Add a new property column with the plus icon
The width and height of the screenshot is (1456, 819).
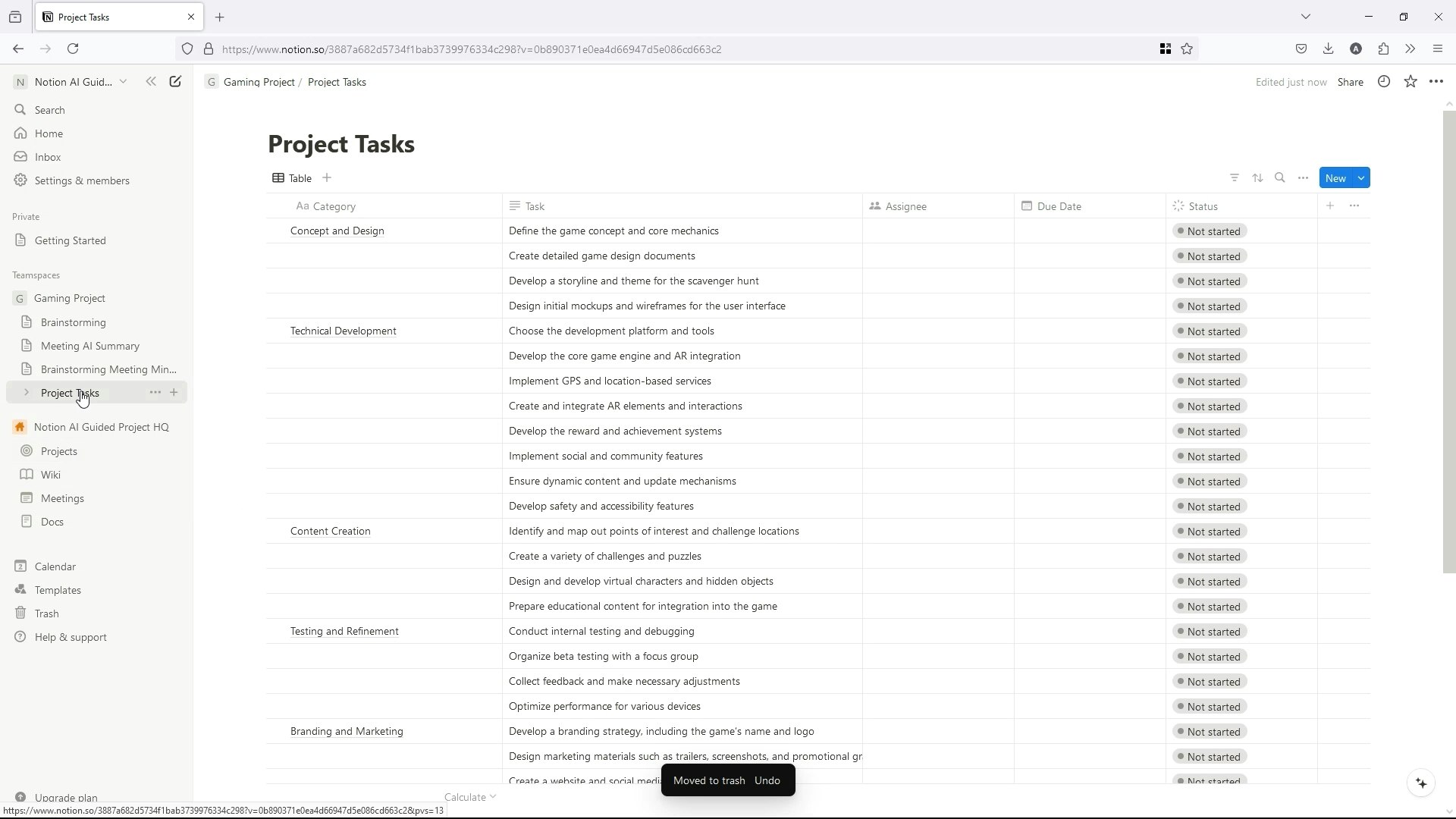click(1330, 206)
